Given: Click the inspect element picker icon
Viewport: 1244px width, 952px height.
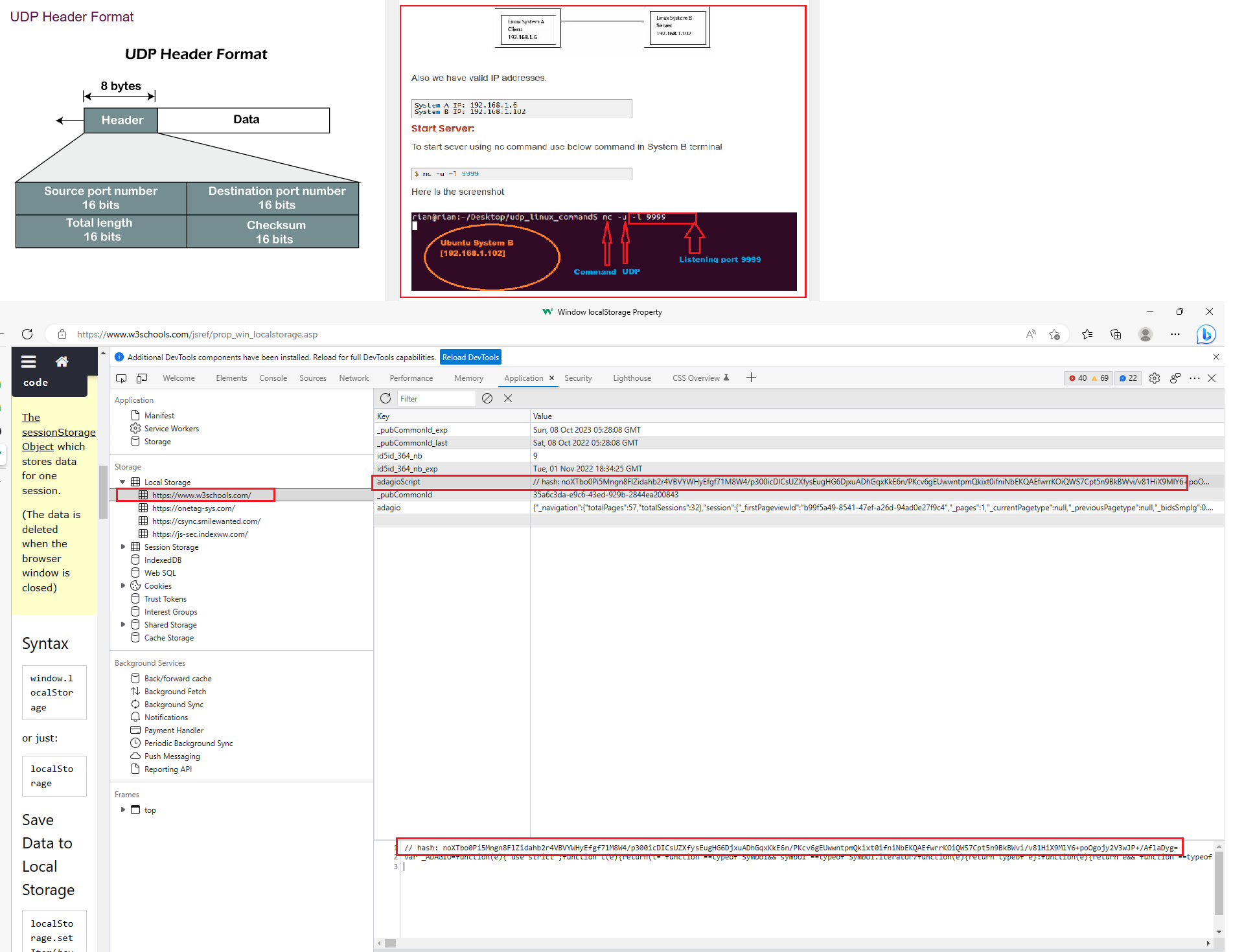Looking at the screenshot, I should (121, 378).
